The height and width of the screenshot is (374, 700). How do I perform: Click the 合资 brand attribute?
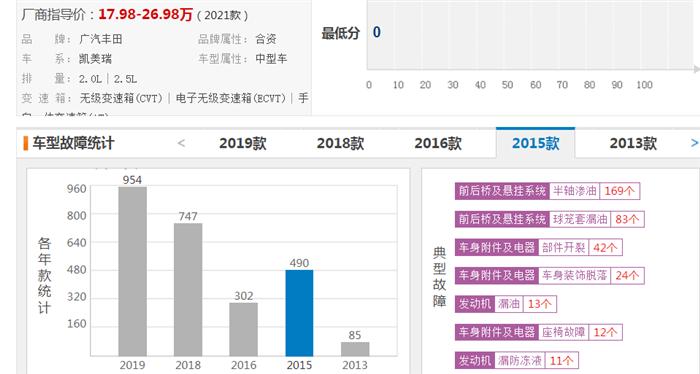click(x=266, y=39)
